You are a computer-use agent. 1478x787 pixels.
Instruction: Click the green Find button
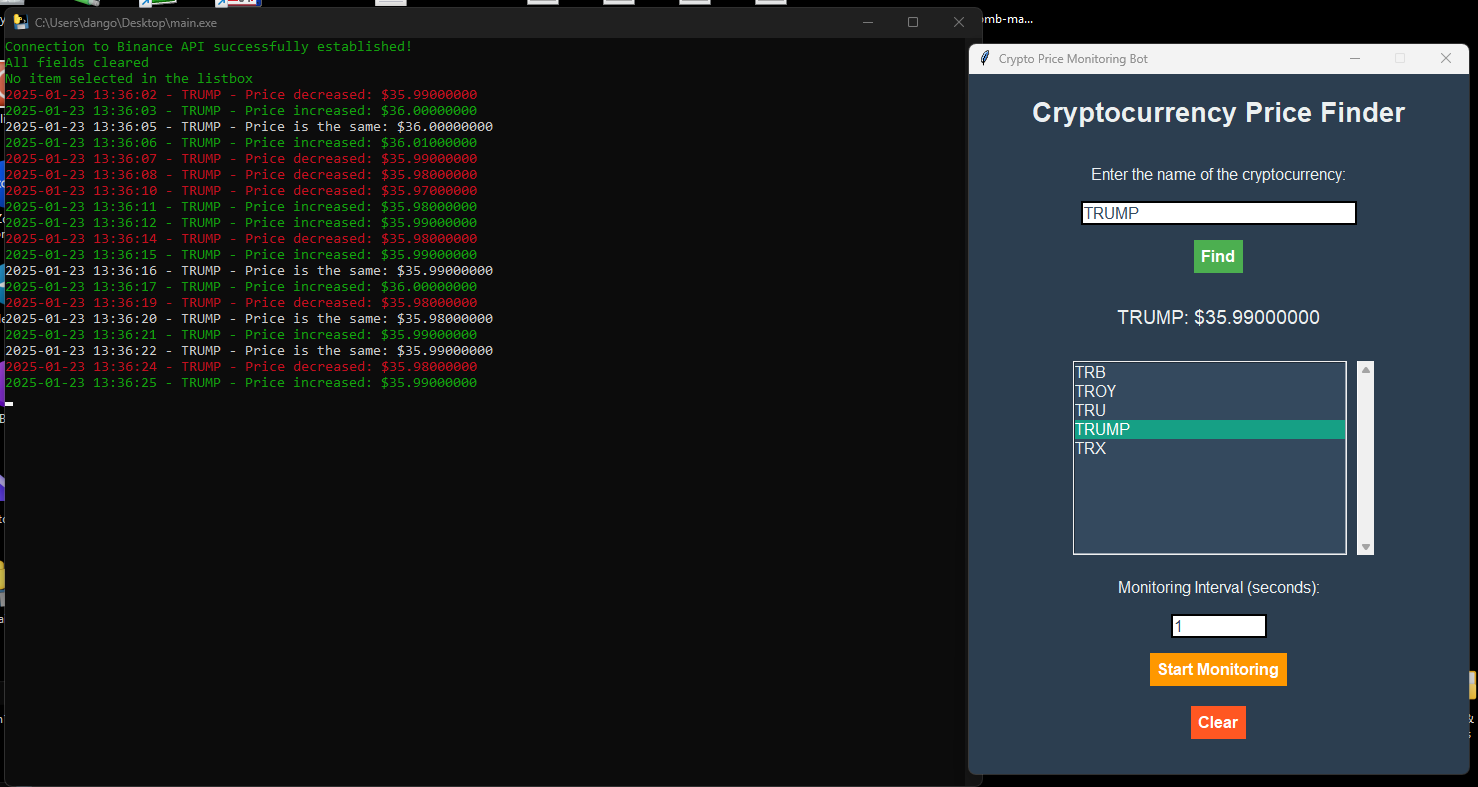[1218, 256]
